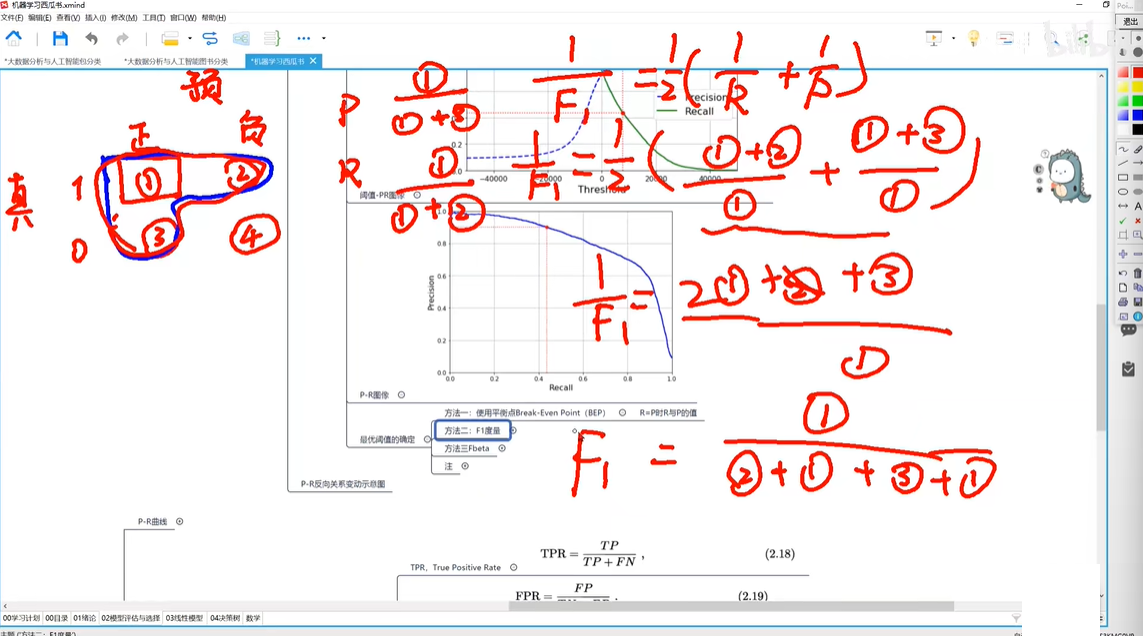The width and height of the screenshot is (1143, 636).
Task: Select the 数学 sheet tab
Action: click(253, 618)
